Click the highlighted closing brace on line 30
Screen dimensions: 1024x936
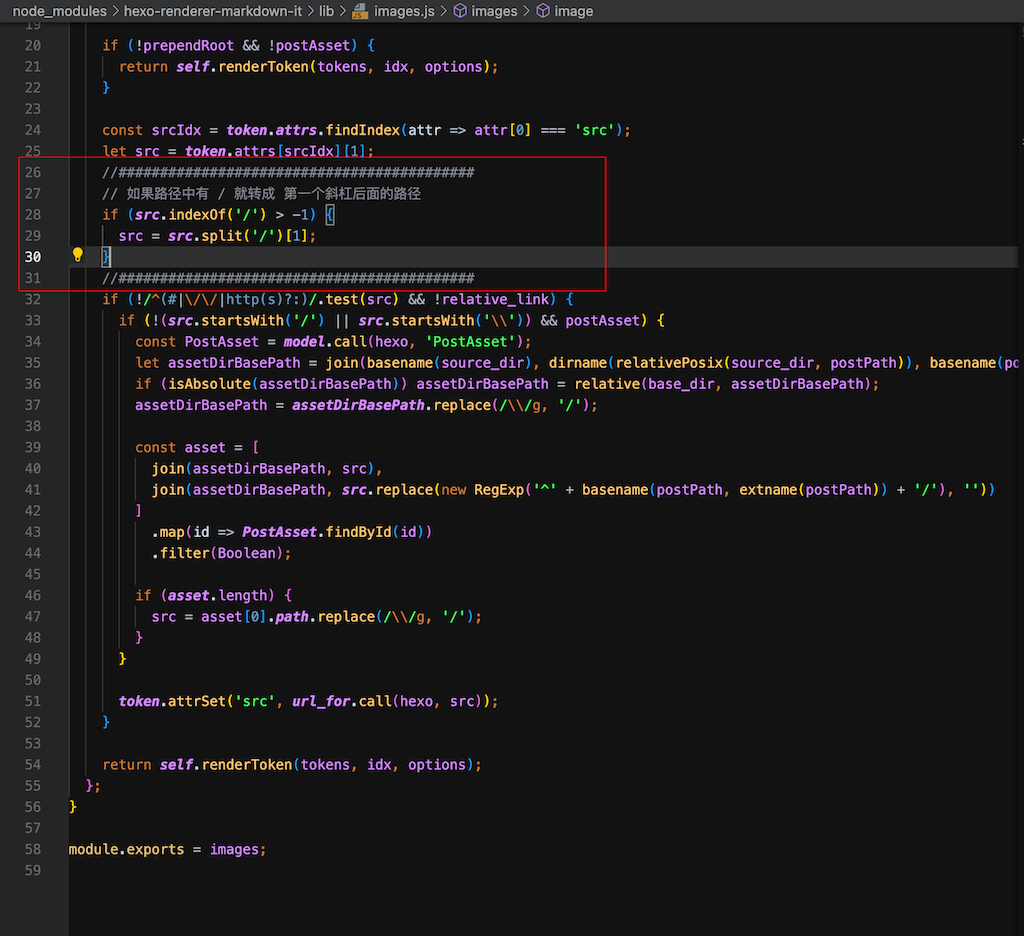[104, 255]
